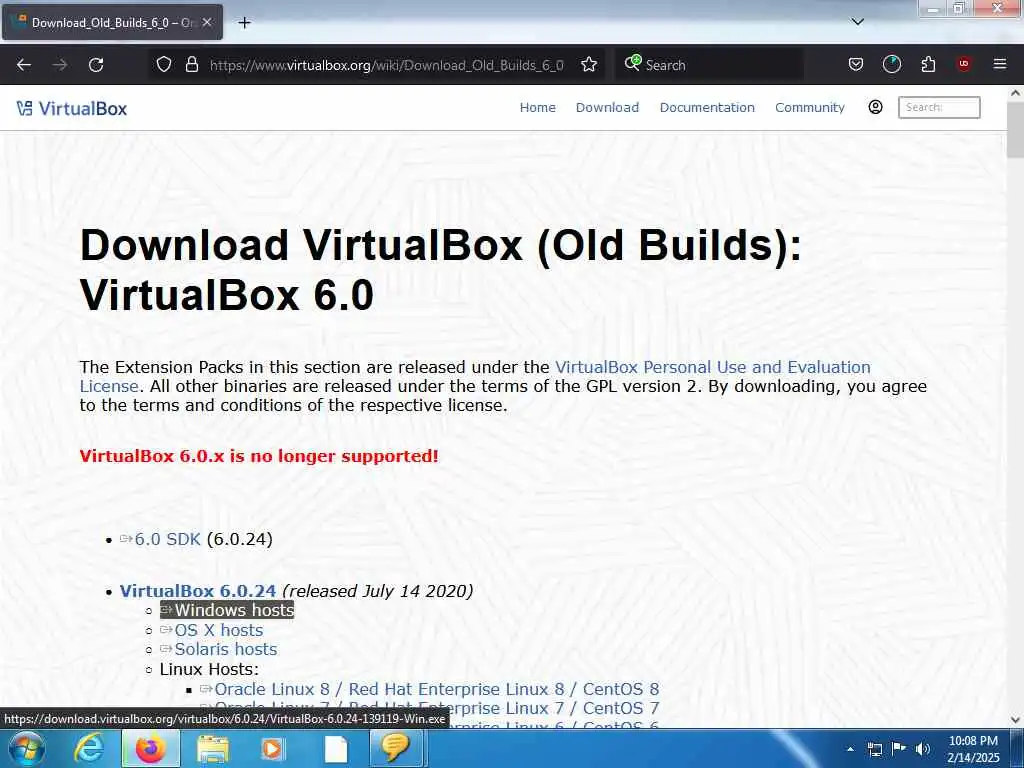
Task: Bookmark this page with the star icon
Action: coord(588,64)
